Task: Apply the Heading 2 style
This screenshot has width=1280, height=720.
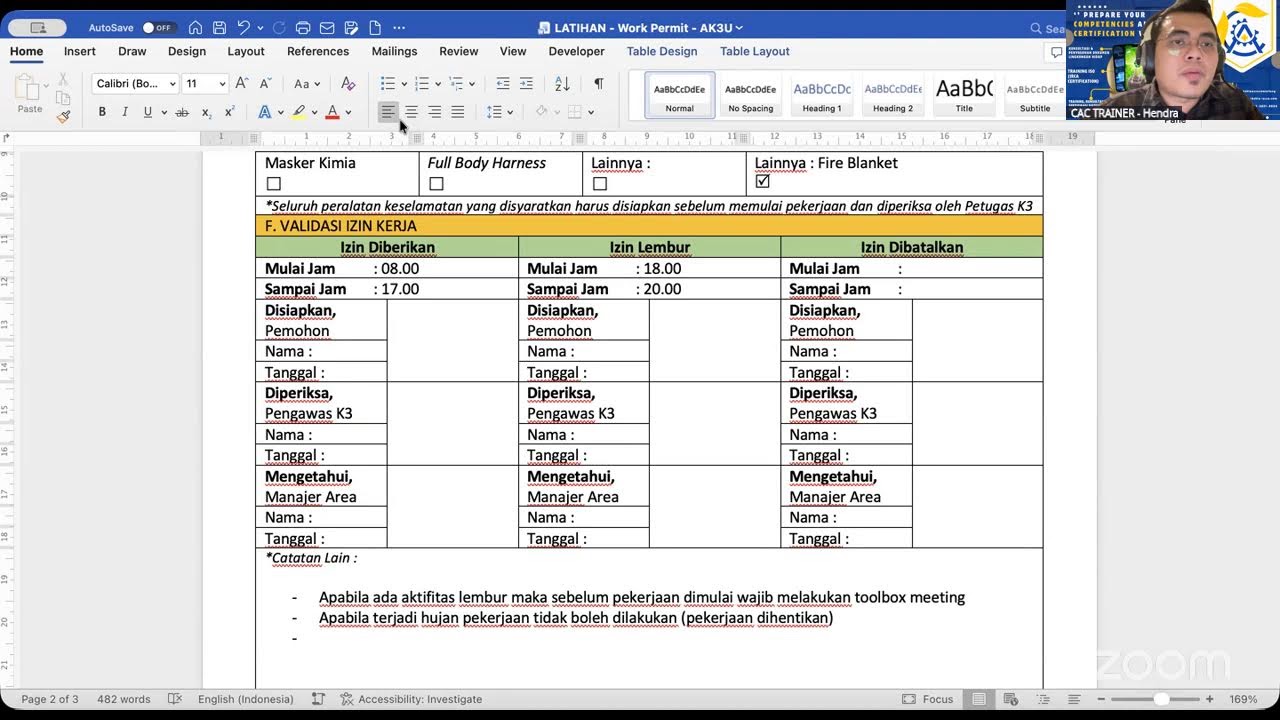Action: pyautogui.click(x=893, y=96)
